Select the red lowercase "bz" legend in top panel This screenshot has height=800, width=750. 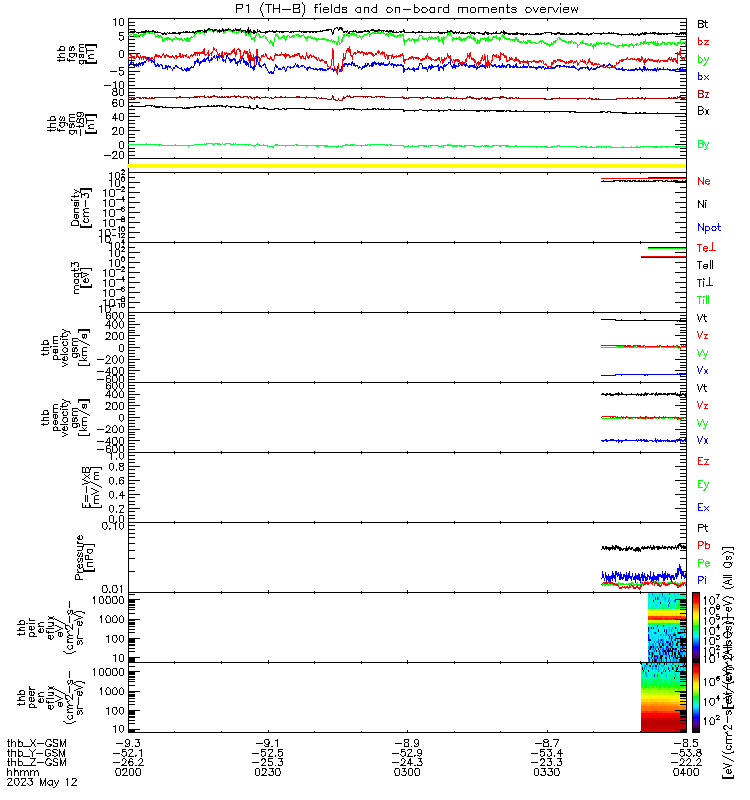tap(703, 41)
